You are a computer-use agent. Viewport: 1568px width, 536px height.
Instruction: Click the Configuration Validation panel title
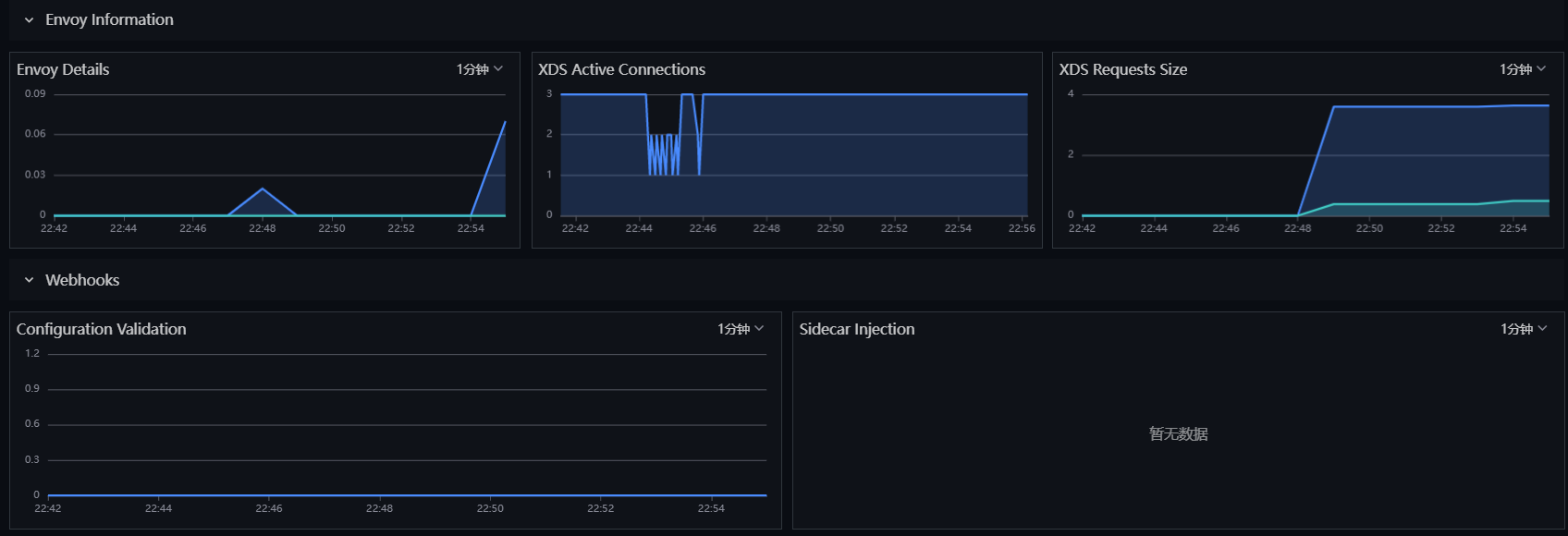(102, 329)
